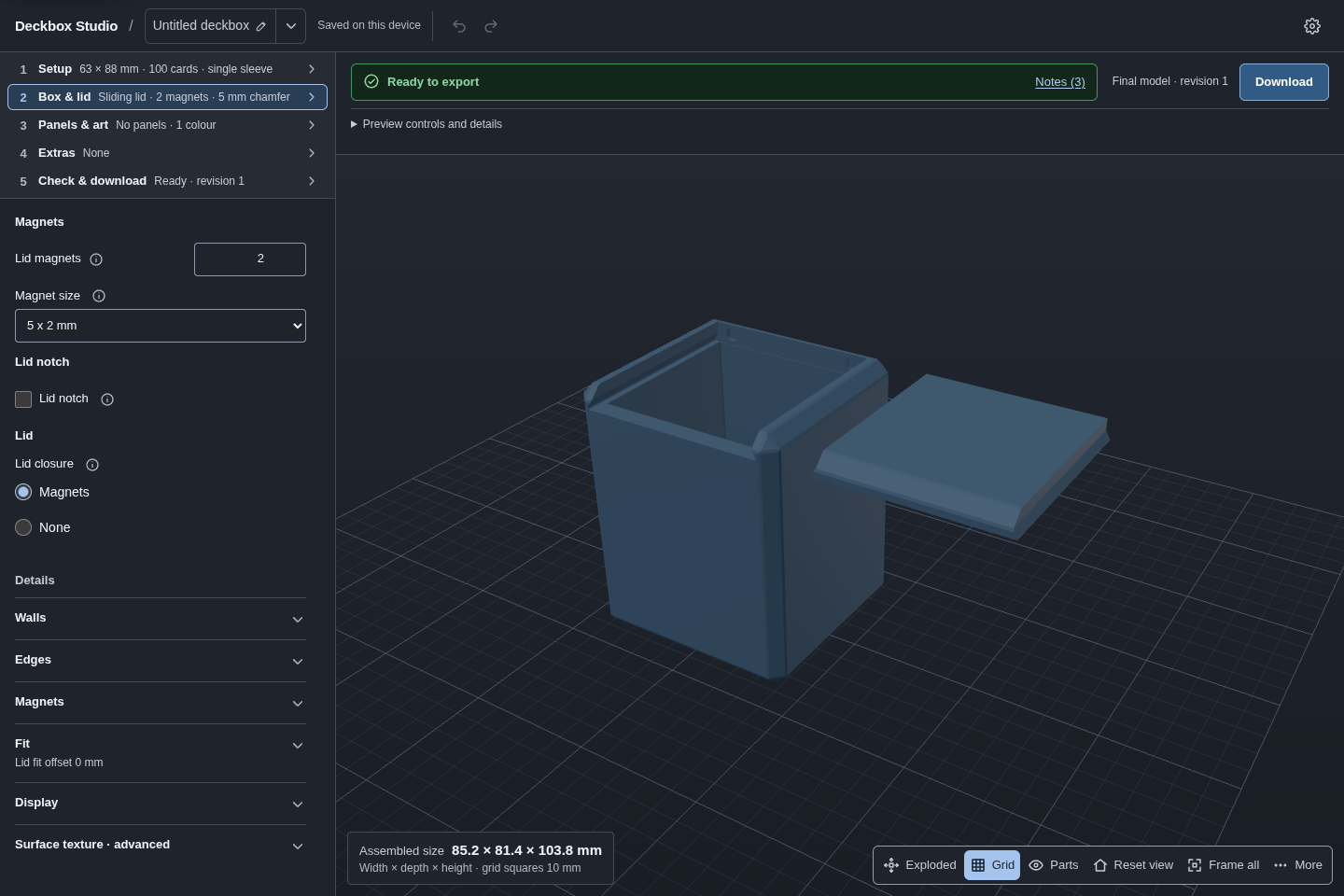This screenshot has width=1344, height=896.
Task: Toggle Exploded view
Action: pos(919,865)
